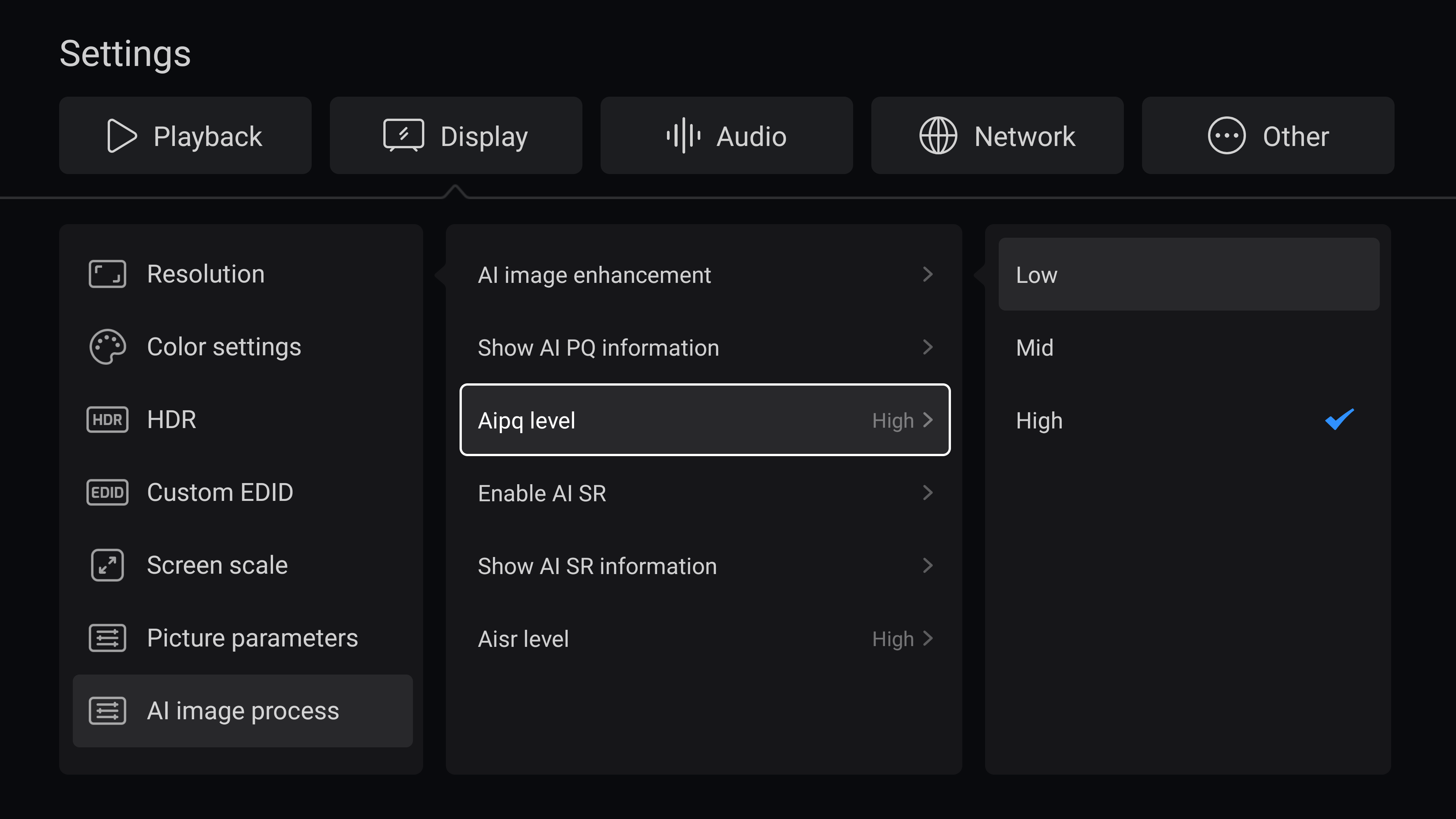This screenshot has width=1456, height=819.
Task: Click the Network globe icon
Action: click(938, 136)
